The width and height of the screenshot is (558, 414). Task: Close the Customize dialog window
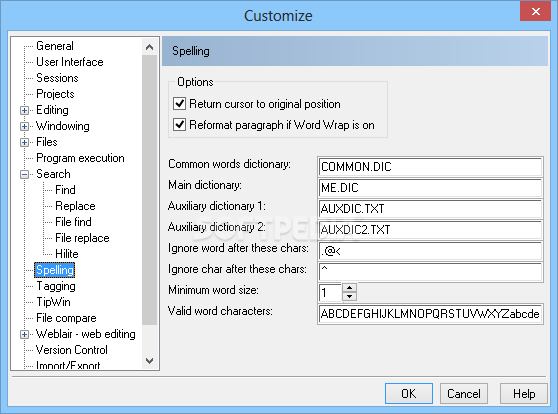point(535,12)
